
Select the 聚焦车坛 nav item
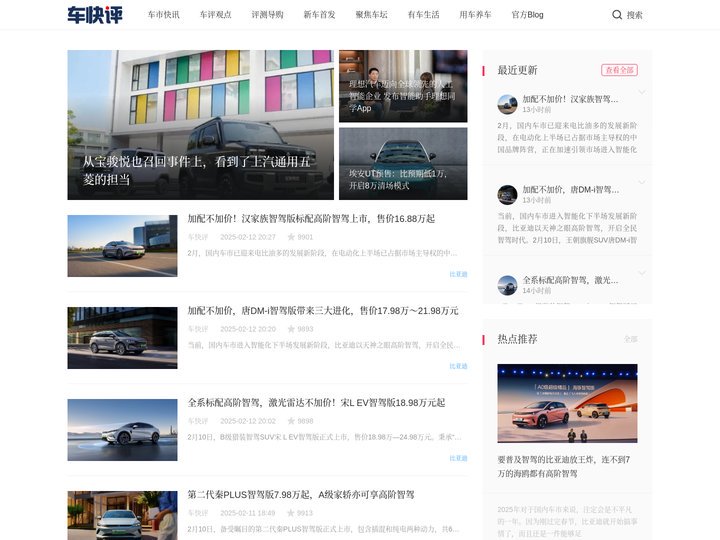(371, 15)
